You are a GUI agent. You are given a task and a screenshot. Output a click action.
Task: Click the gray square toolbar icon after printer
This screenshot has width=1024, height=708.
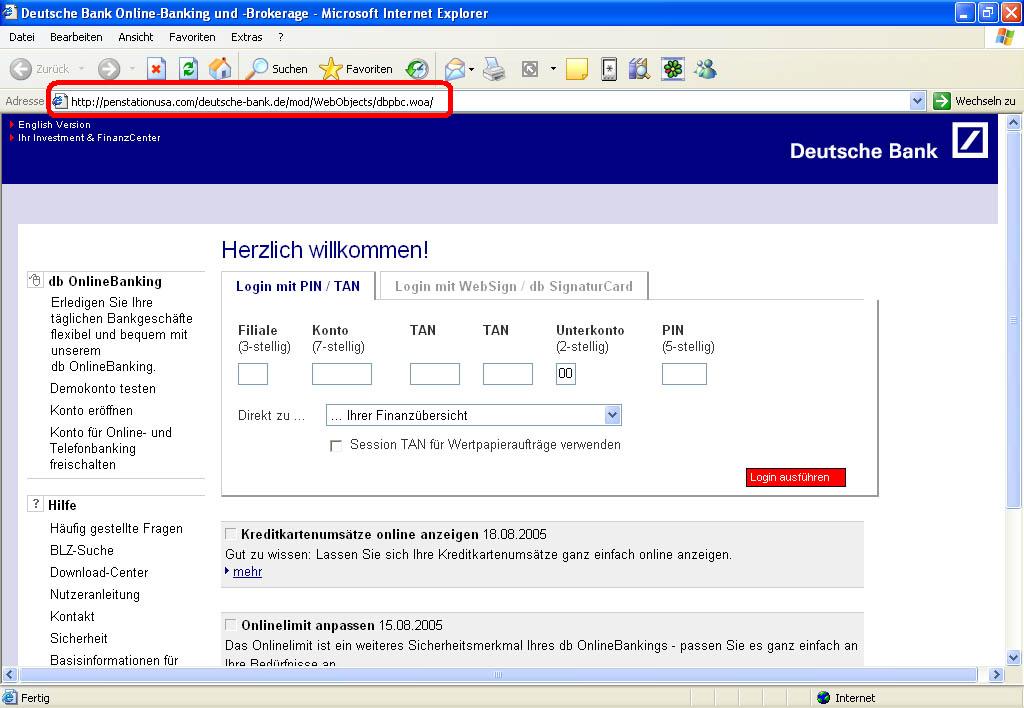pyautogui.click(x=530, y=69)
